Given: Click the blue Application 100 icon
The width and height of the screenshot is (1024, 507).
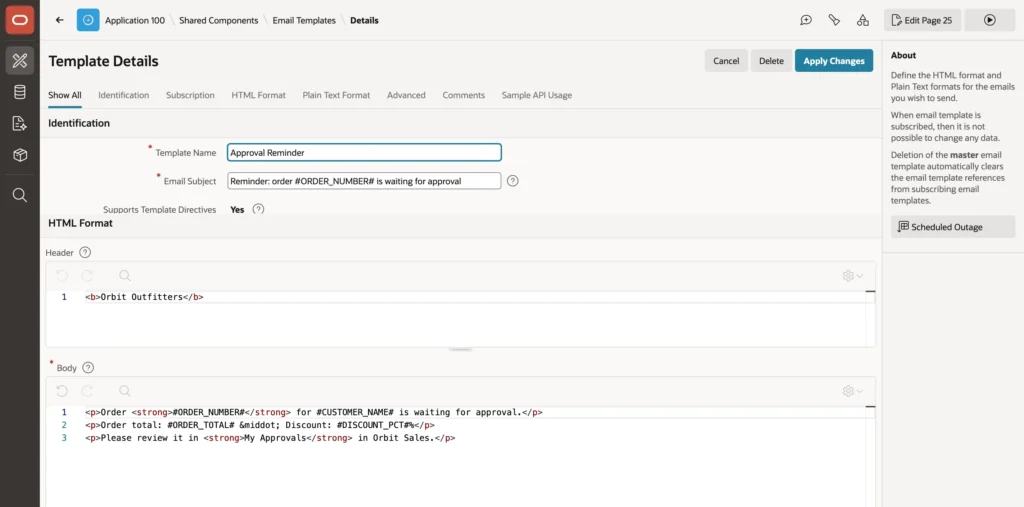Looking at the screenshot, I should tap(88, 20).
